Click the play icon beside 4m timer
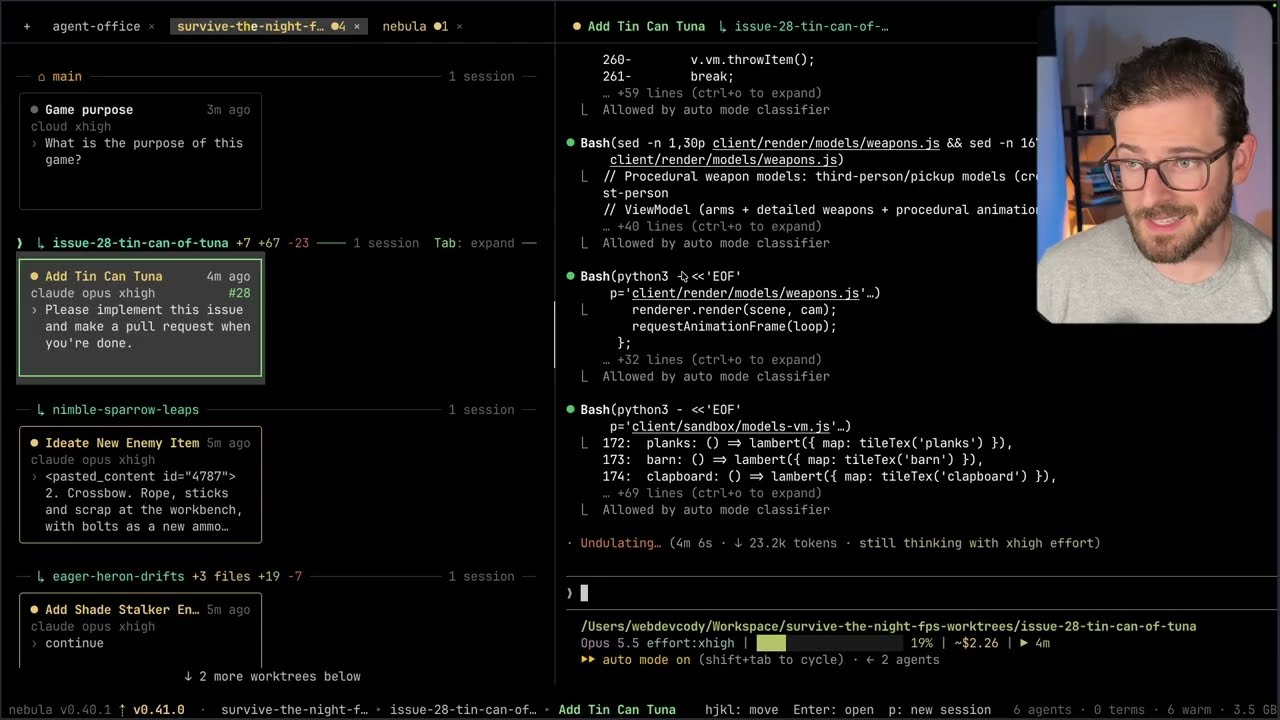The width and height of the screenshot is (1280, 720). tap(1023, 643)
